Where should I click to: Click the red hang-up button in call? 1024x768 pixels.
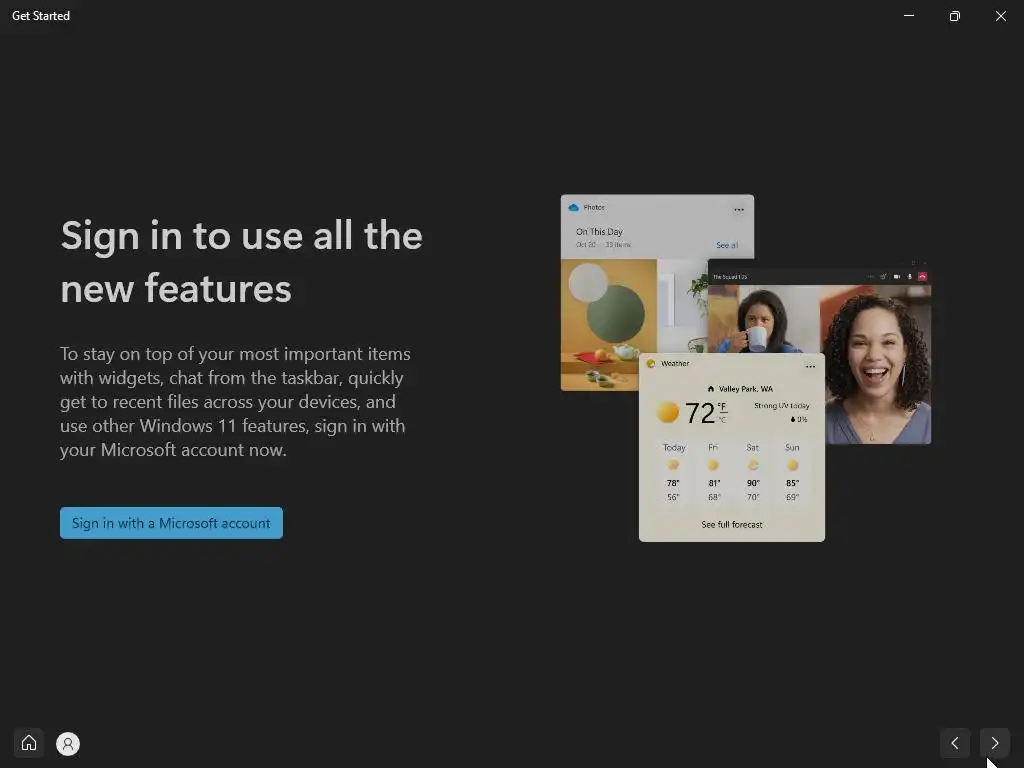click(922, 276)
